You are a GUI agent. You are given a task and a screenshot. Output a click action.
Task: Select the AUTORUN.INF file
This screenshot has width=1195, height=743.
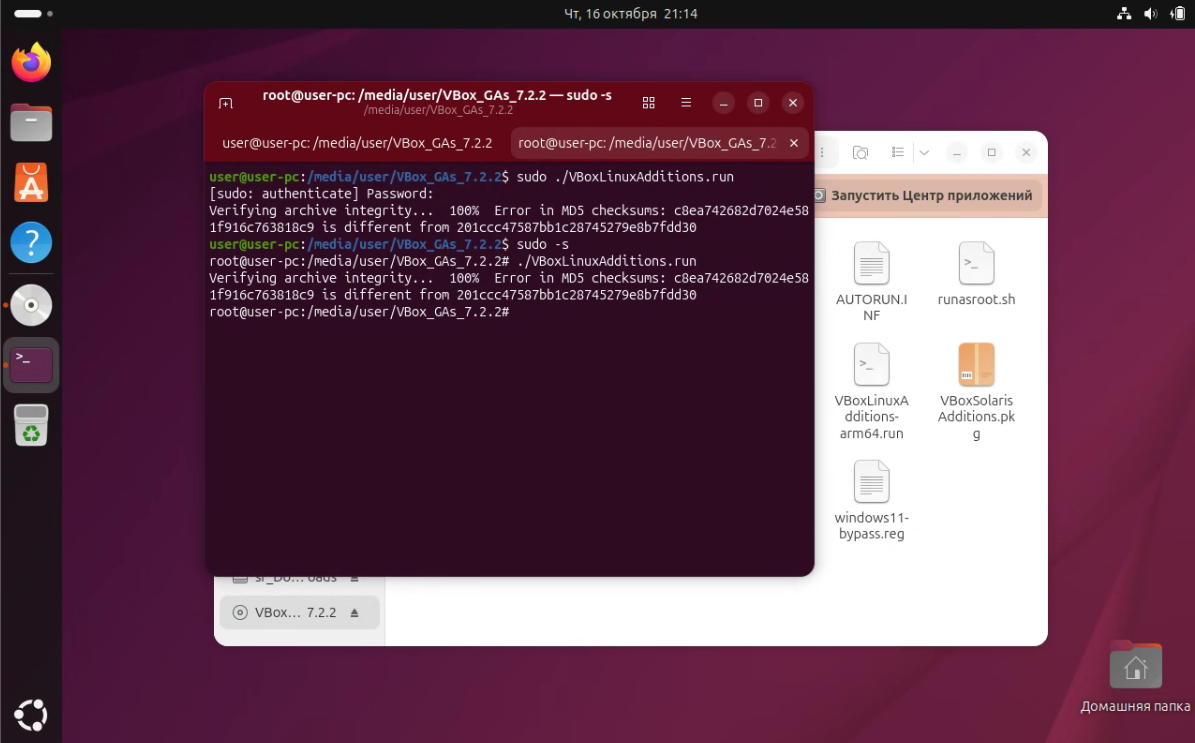(871, 281)
